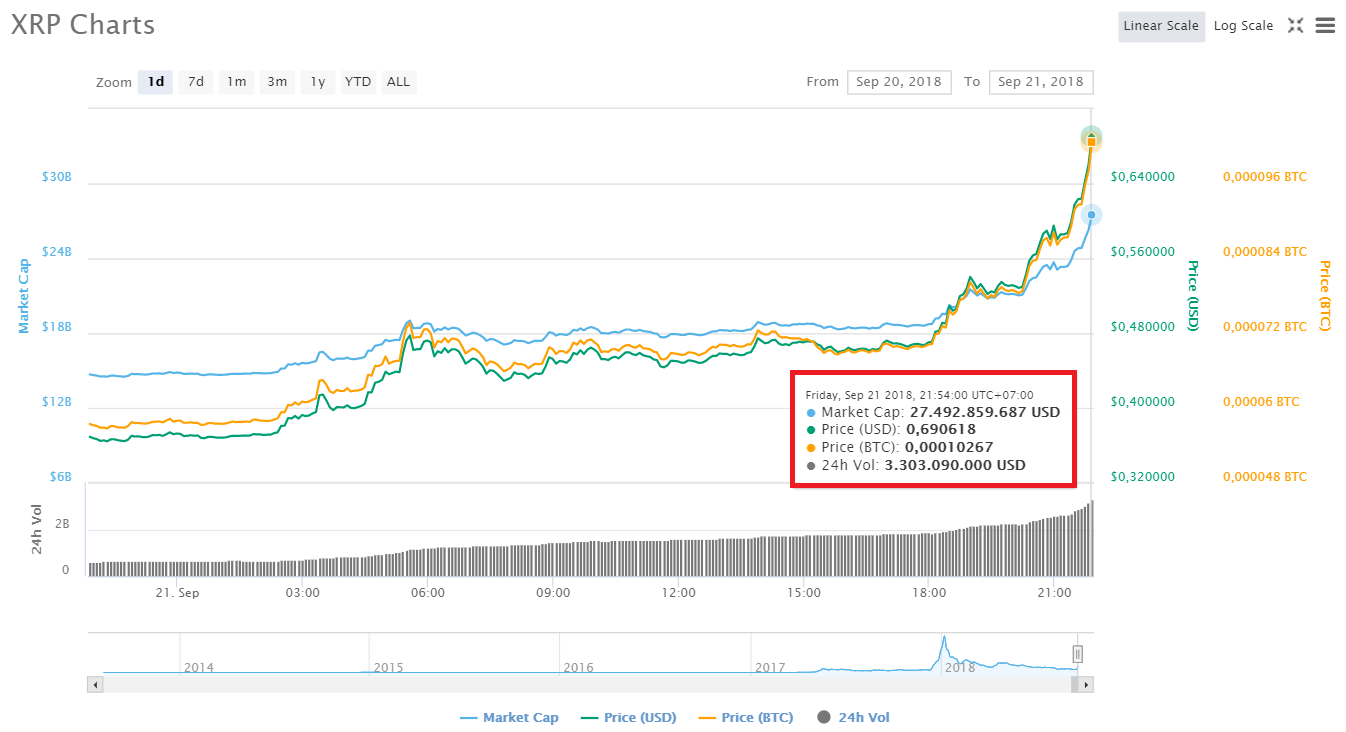Click the 0,00006 BTC axis label
1346x732 pixels.
[x=1261, y=402]
